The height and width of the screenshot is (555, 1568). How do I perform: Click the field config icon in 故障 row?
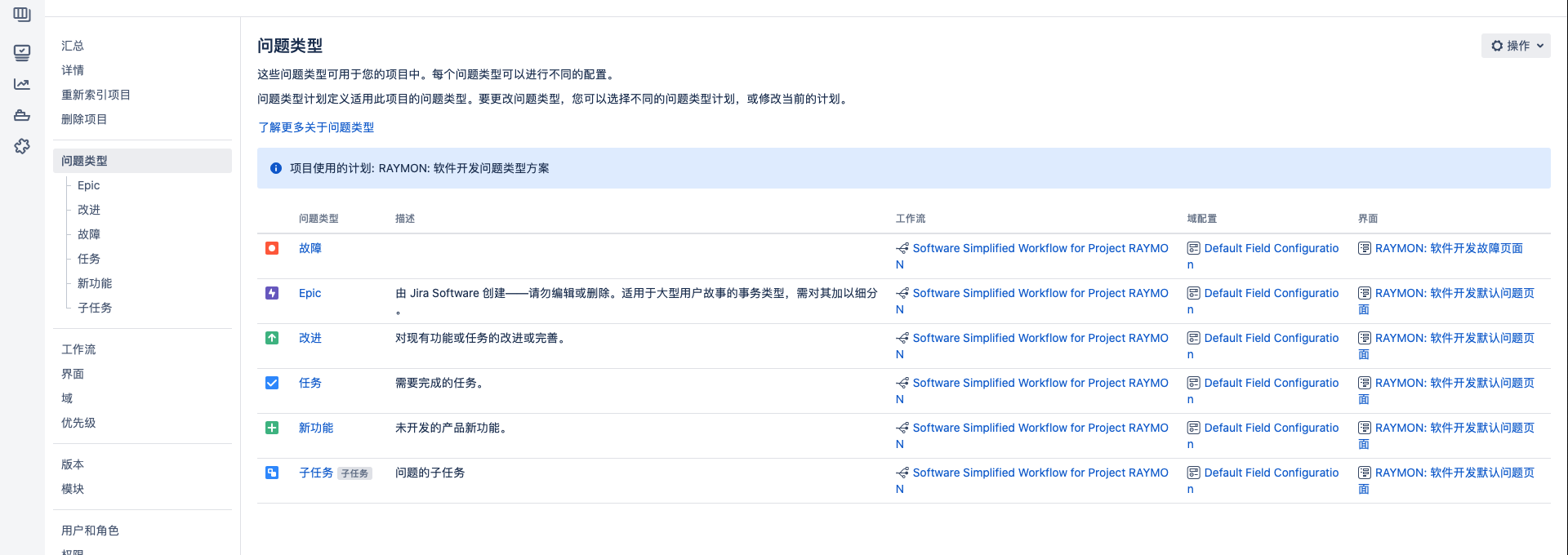click(x=1194, y=248)
